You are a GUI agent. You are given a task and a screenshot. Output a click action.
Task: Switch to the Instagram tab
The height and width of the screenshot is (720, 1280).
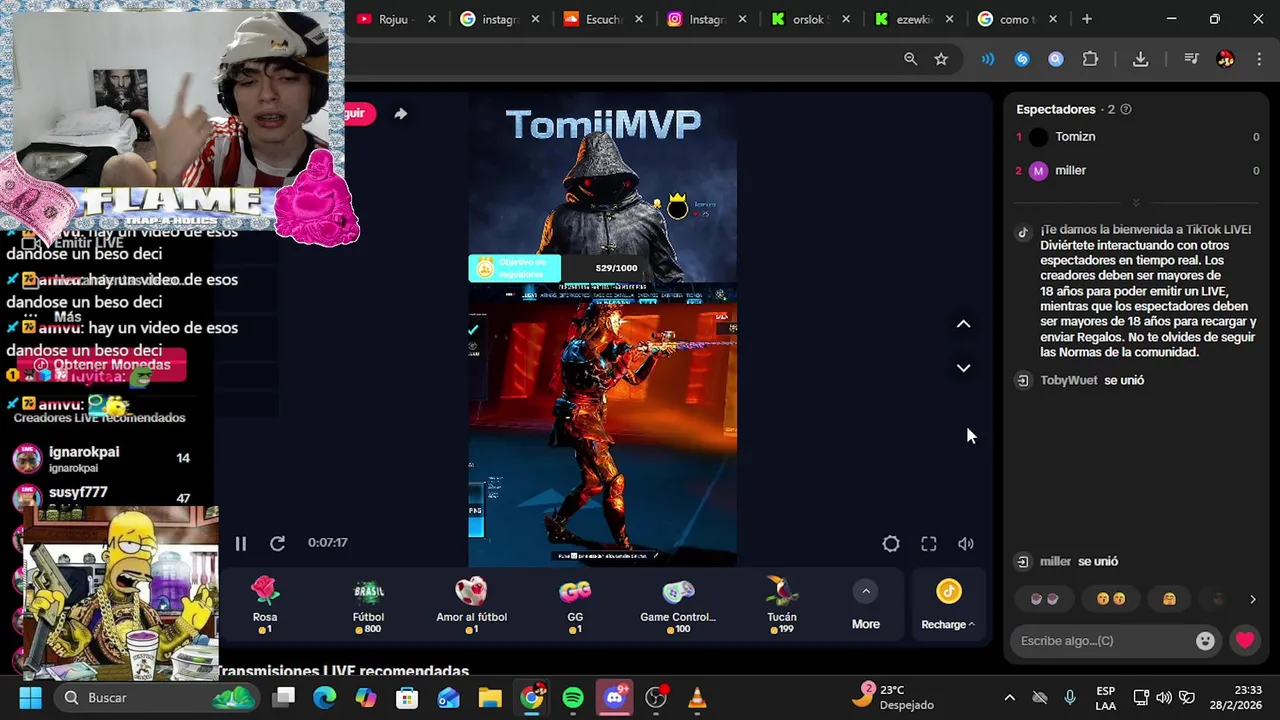[x=707, y=19]
